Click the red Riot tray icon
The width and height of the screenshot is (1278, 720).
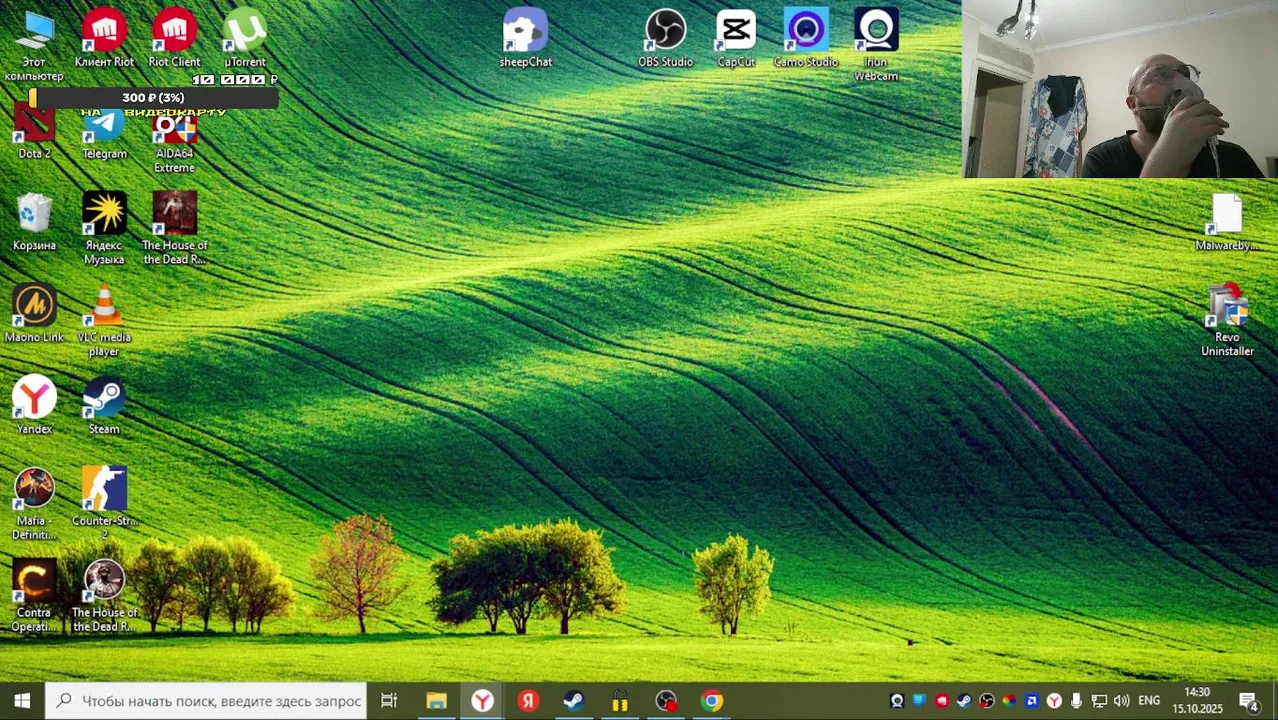click(941, 701)
